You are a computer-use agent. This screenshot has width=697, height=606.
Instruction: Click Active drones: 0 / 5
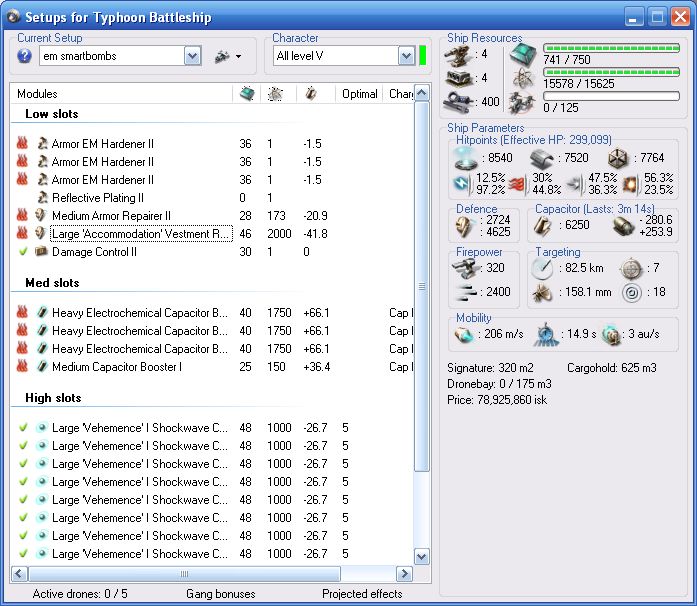[80, 594]
